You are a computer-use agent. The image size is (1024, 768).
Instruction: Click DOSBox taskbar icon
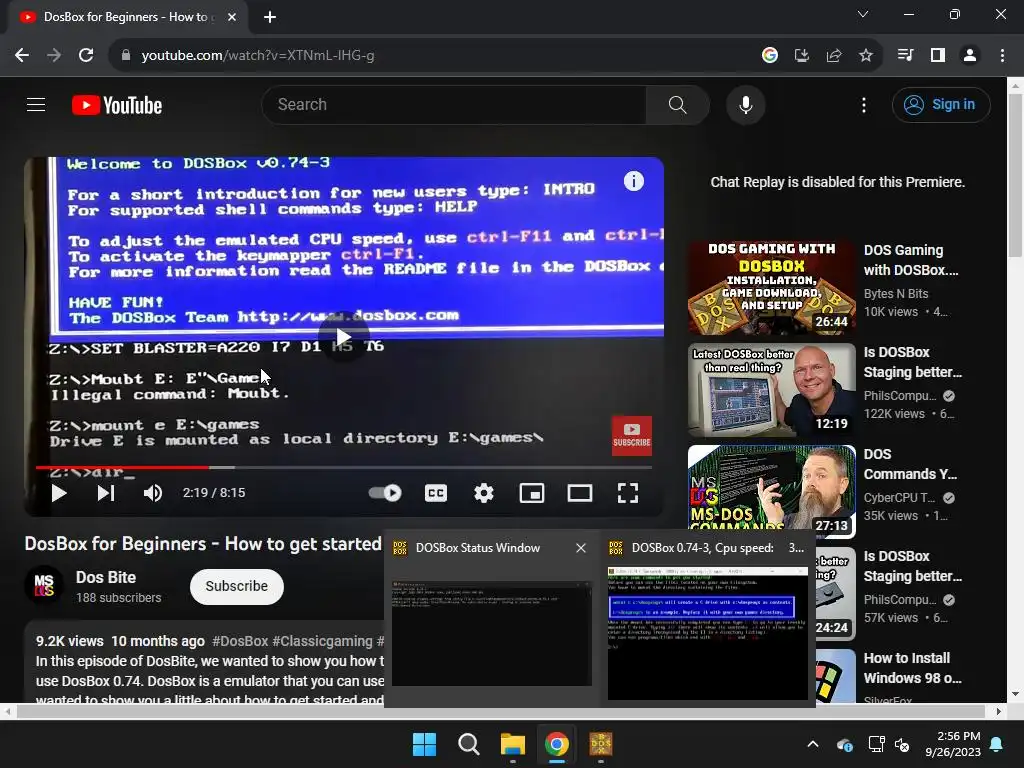(x=601, y=744)
